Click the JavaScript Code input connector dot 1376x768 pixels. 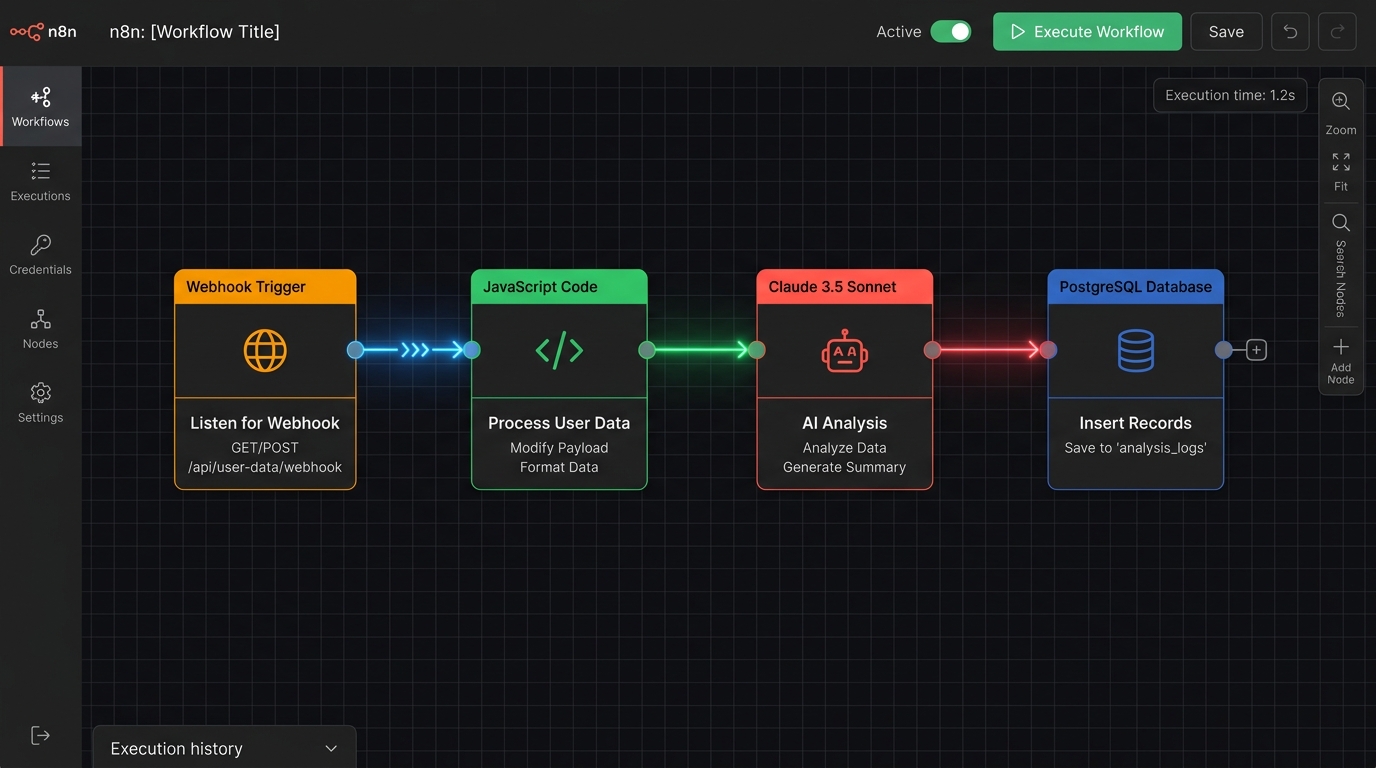tap(472, 350)
